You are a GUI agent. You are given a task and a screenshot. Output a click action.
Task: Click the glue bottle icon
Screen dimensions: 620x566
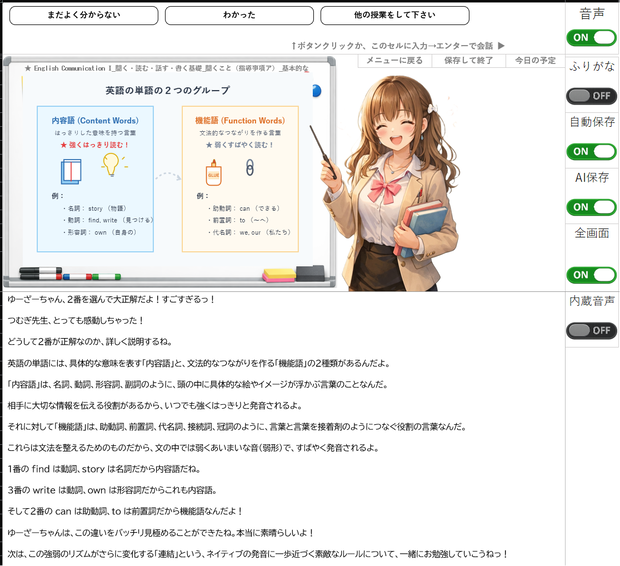[x=214, y=173]
